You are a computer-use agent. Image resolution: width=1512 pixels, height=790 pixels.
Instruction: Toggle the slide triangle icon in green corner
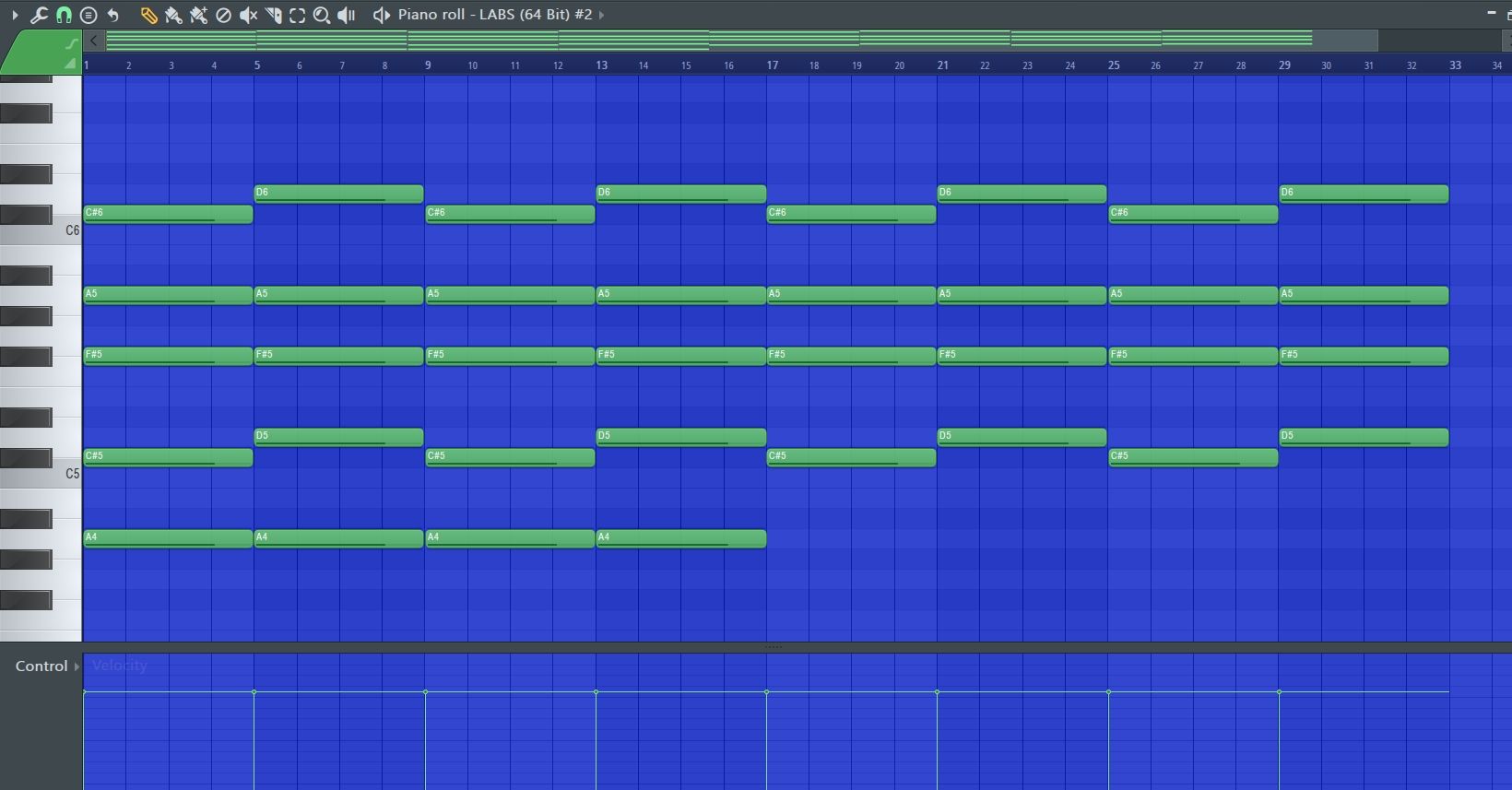coord(70,63)
